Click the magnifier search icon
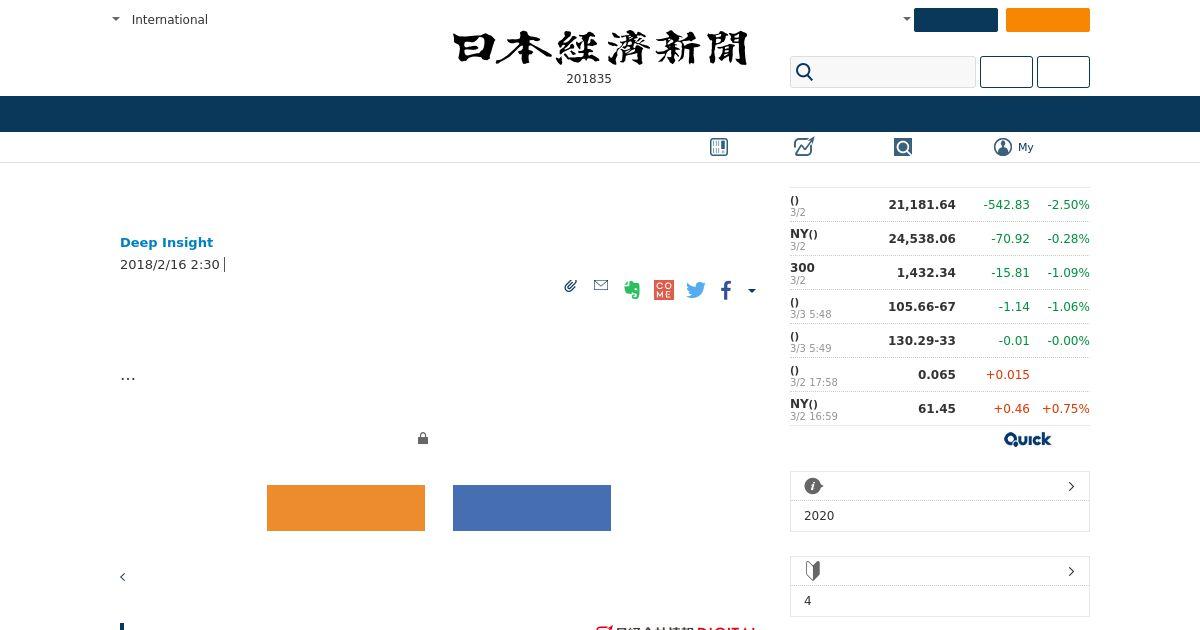Screen dimensions: 1200x630 [x=805, y=72]
